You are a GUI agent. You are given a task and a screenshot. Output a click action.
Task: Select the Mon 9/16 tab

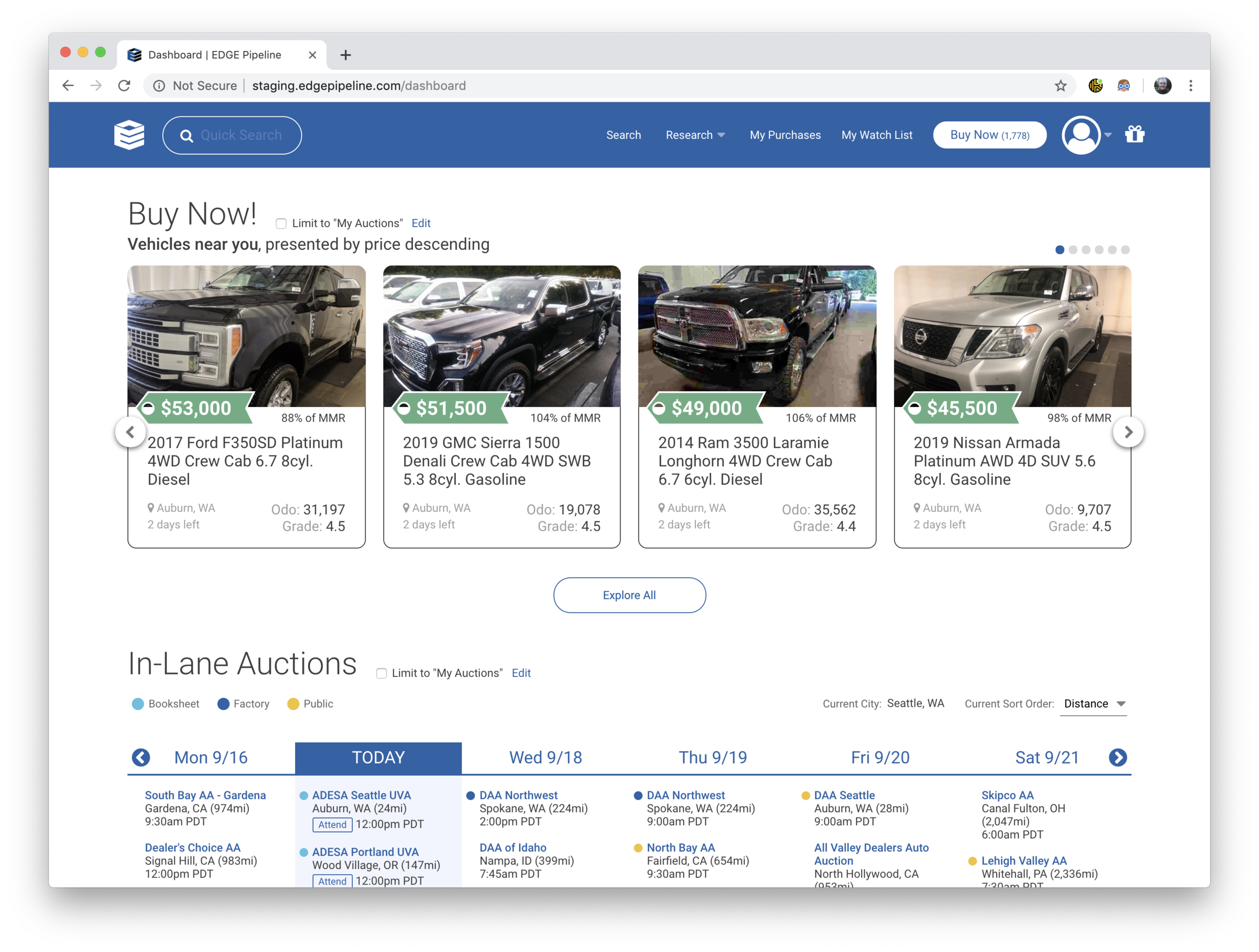click(211, 758)
